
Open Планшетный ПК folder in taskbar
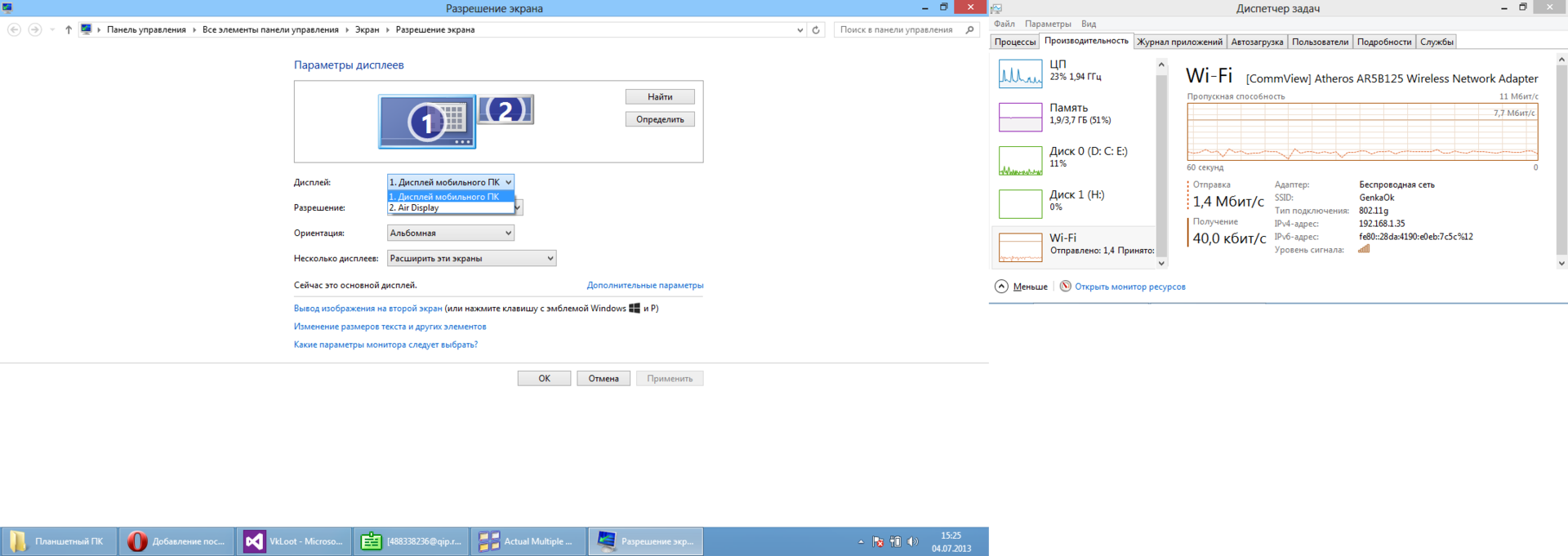pyautogui.click(x=59, y=541)
